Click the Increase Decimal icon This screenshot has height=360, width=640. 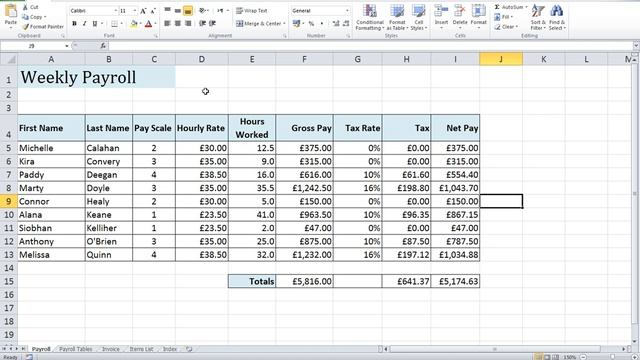tap(336, 24)
